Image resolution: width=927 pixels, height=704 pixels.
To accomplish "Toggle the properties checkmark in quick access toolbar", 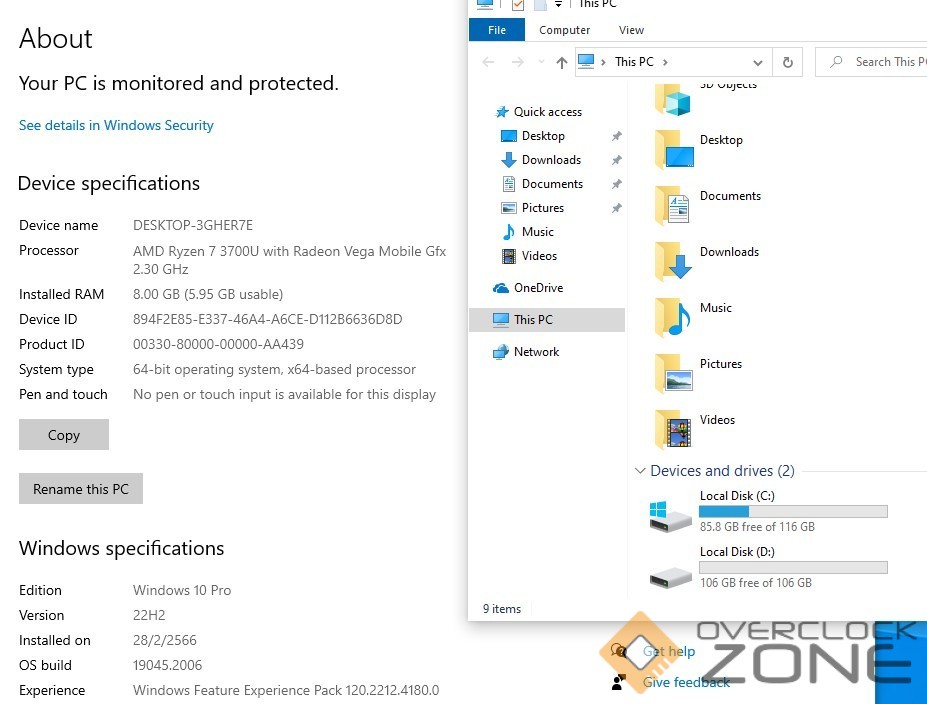I will click(518, 5).
